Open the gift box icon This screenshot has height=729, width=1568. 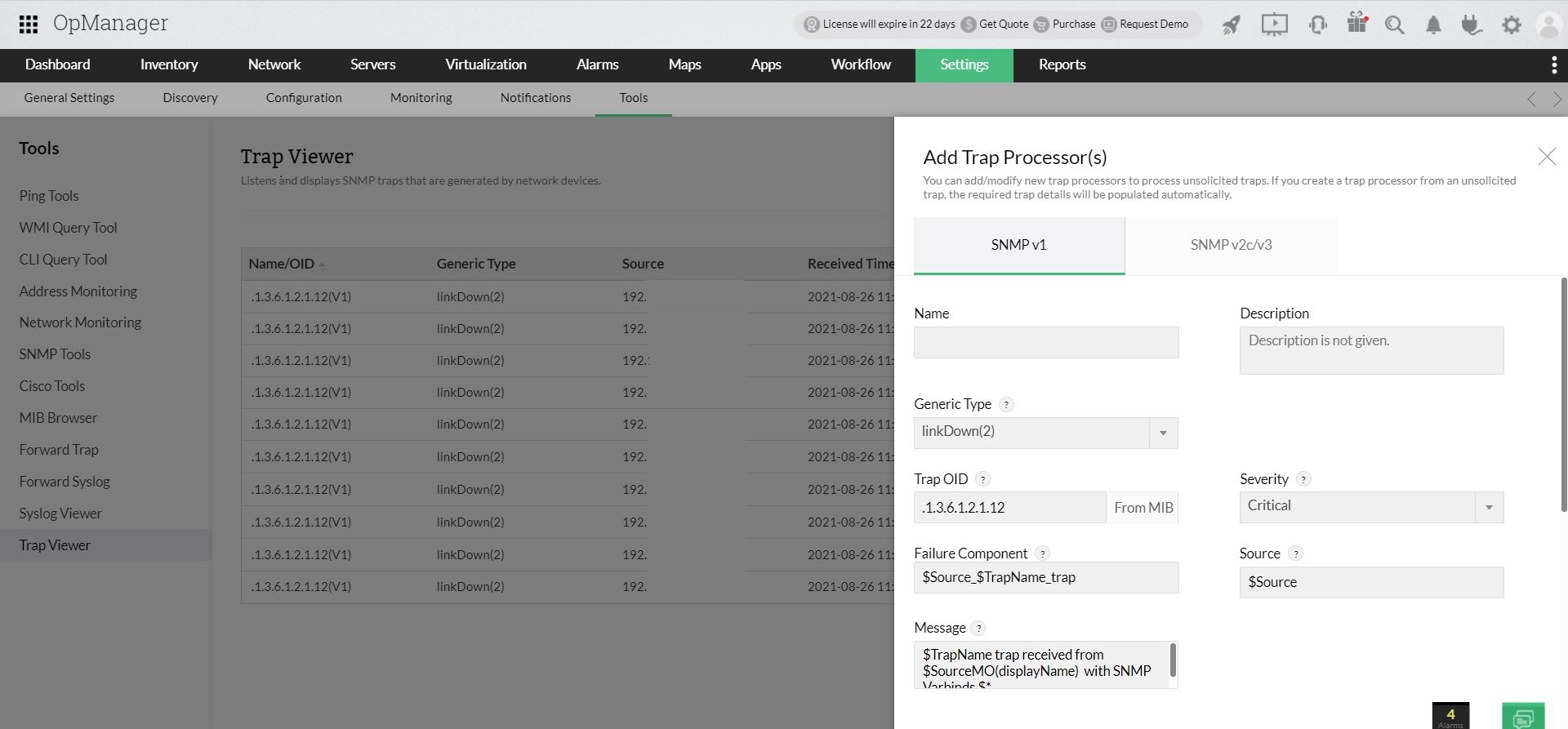(1357, 23)
